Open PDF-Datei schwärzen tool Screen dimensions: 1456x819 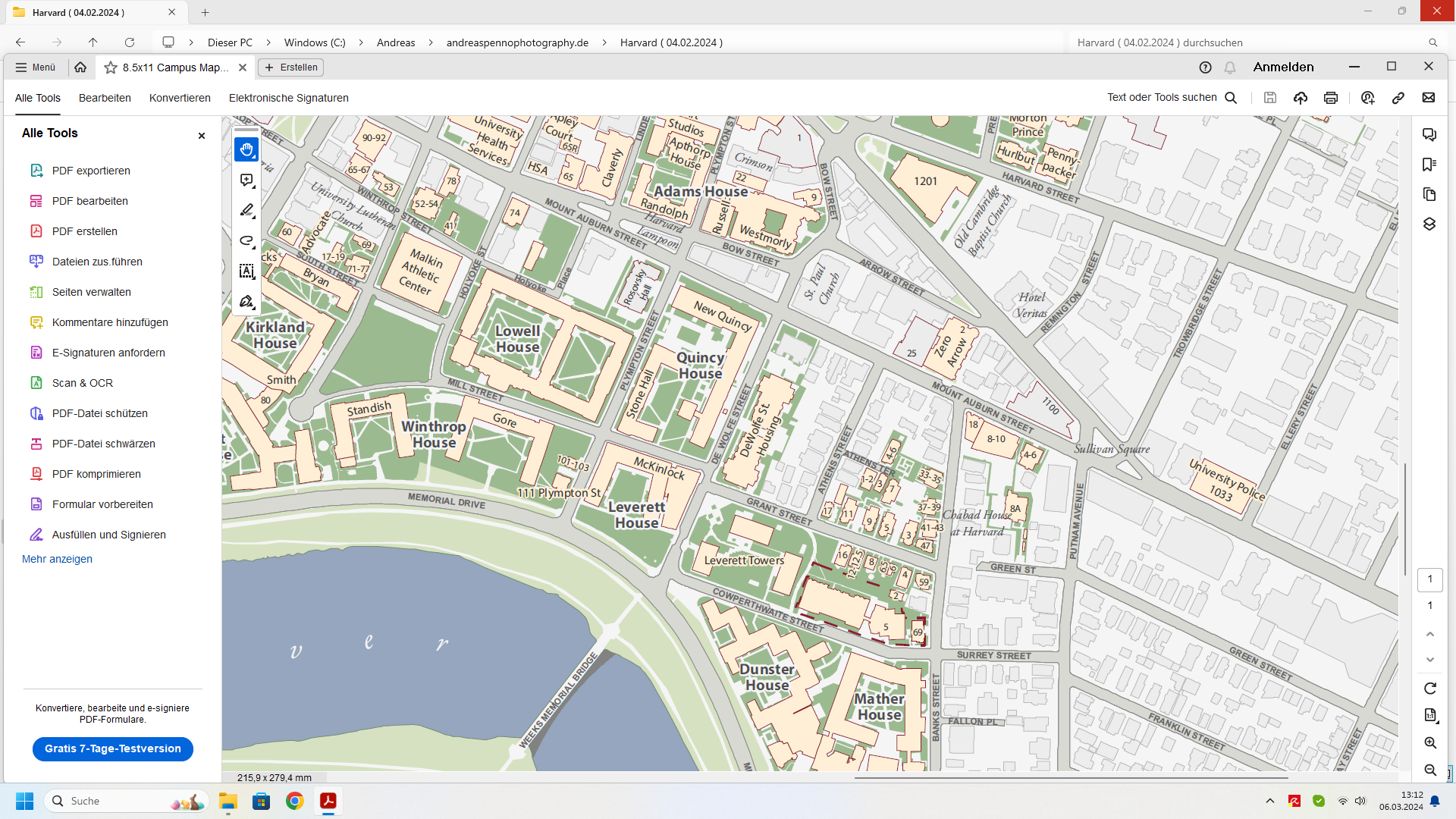[104, 444]
